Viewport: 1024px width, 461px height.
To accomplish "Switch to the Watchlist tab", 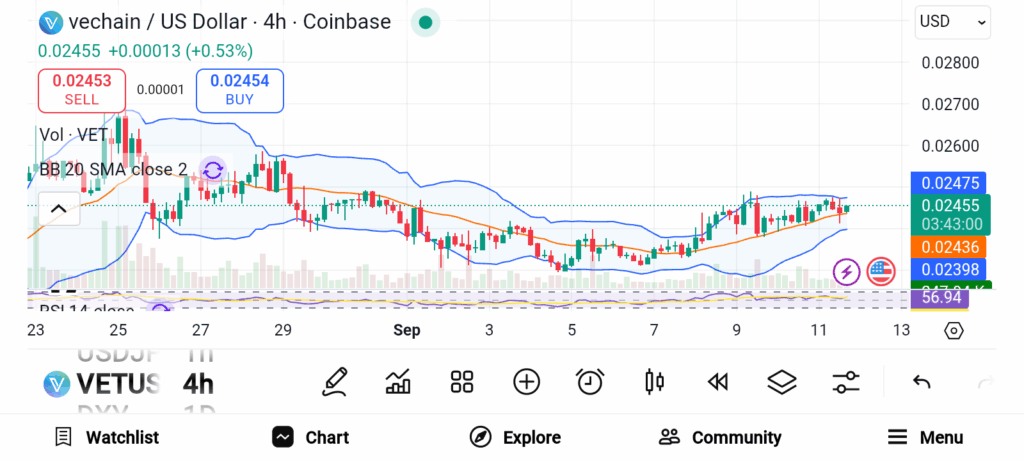I will point(106,437).
